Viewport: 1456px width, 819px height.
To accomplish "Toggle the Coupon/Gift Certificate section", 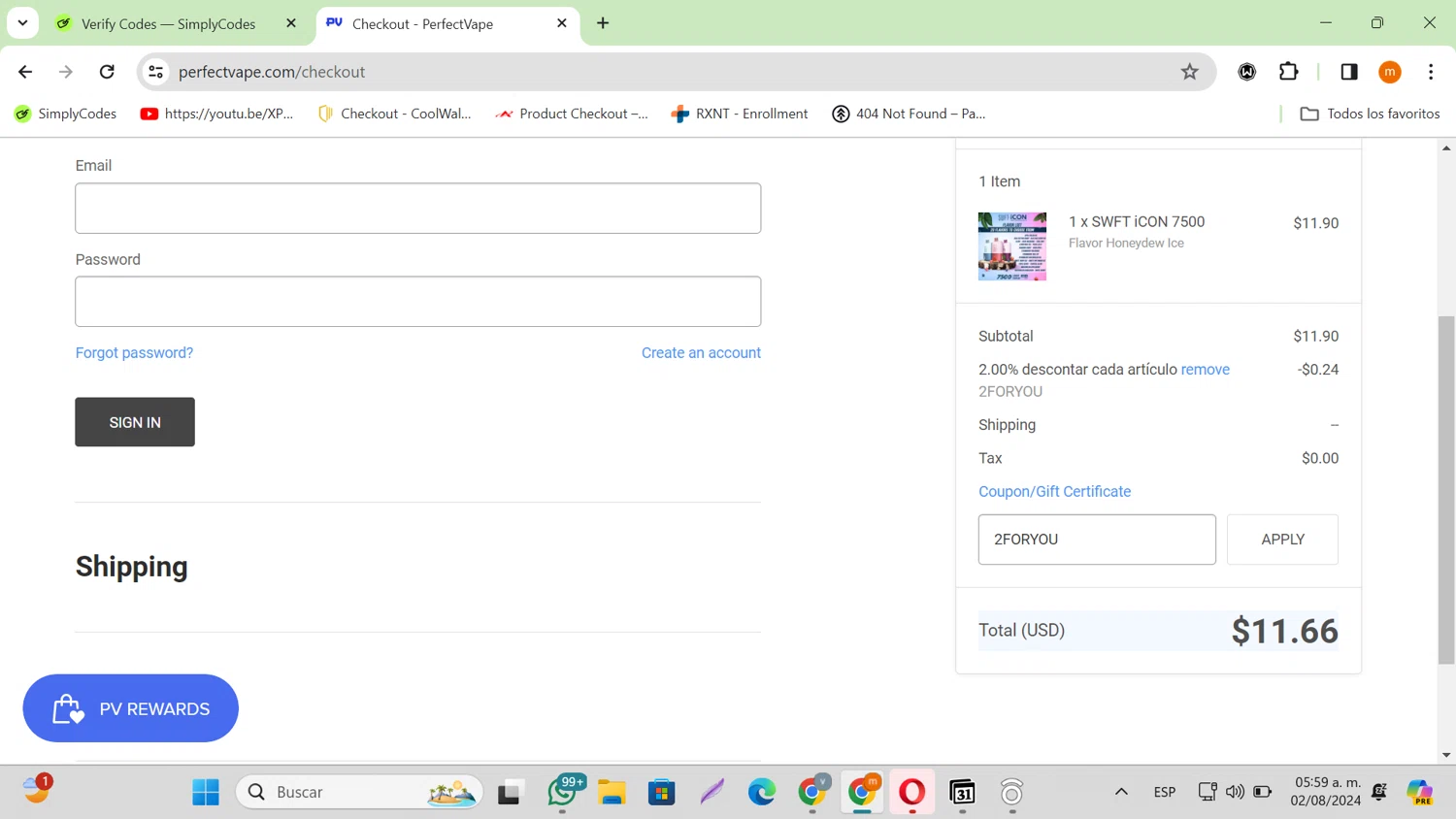I will [x=1054, y=492].
